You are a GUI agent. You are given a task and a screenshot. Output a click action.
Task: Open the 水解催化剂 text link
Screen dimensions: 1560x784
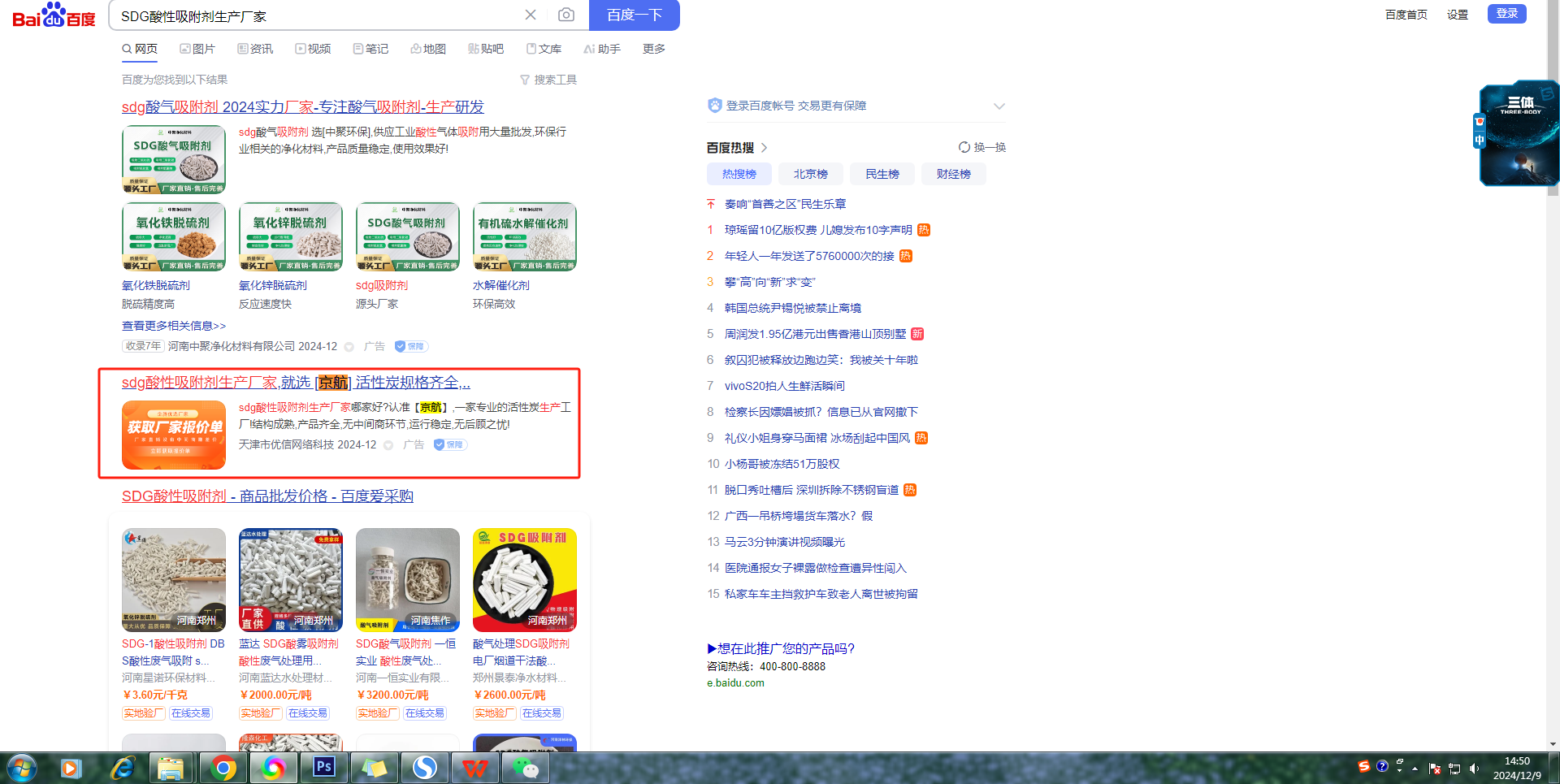(x=501, y=286)
